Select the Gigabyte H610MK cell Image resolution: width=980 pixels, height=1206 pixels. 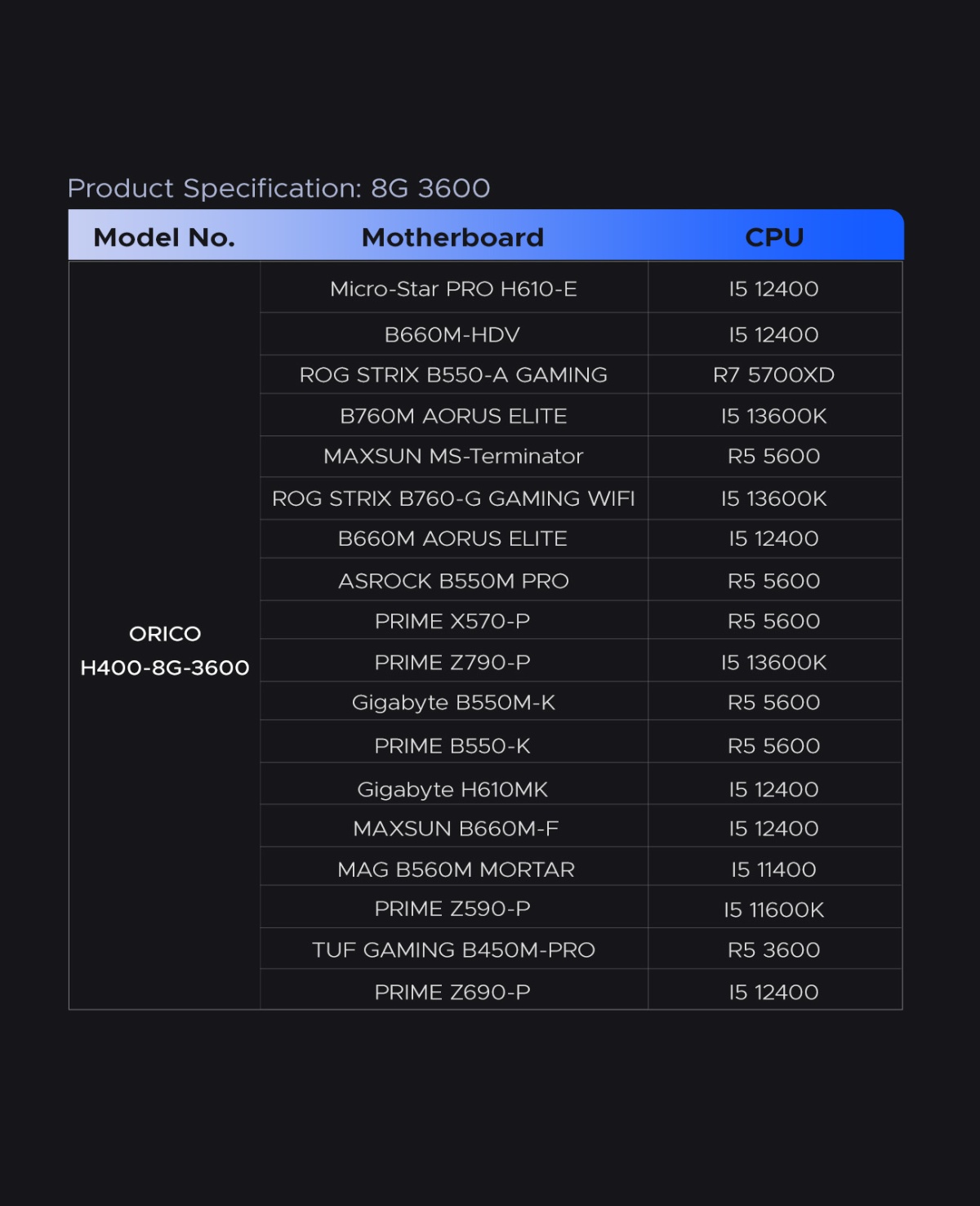453,789
